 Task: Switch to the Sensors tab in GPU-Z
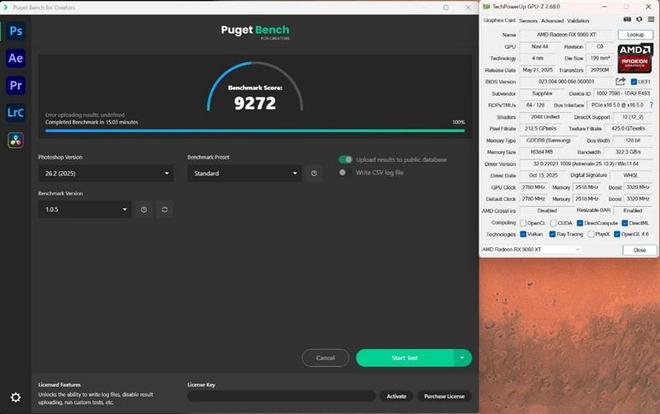tap(528, 20)
